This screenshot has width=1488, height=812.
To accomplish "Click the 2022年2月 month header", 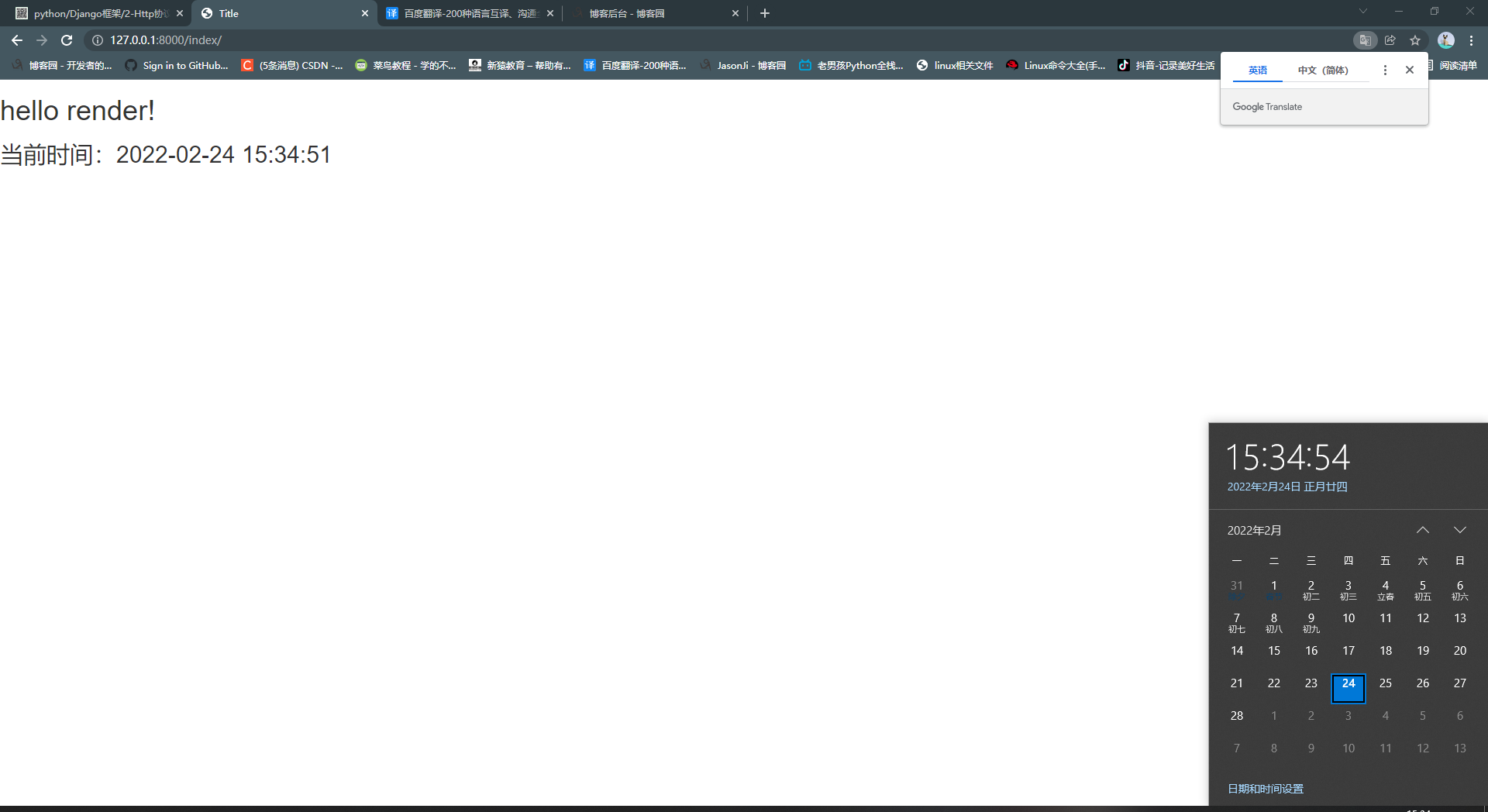I will 1254,530.
